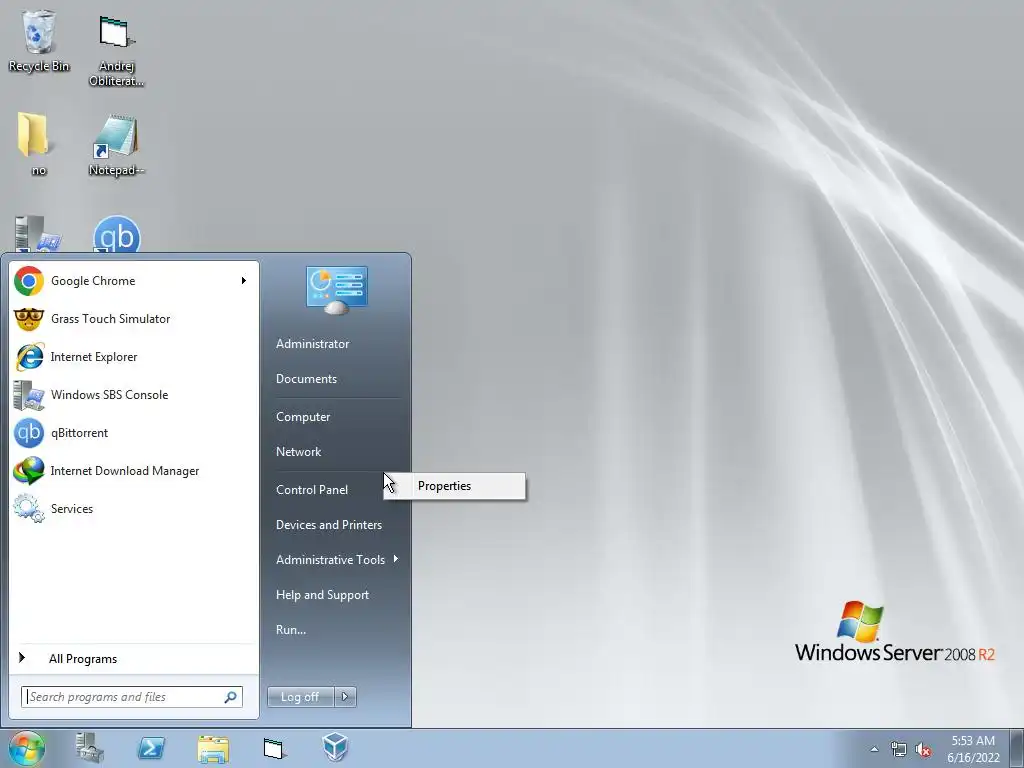1024x768 pixels.
Task: Expand Administrative Tools submenu
Action: click(336, 560)
